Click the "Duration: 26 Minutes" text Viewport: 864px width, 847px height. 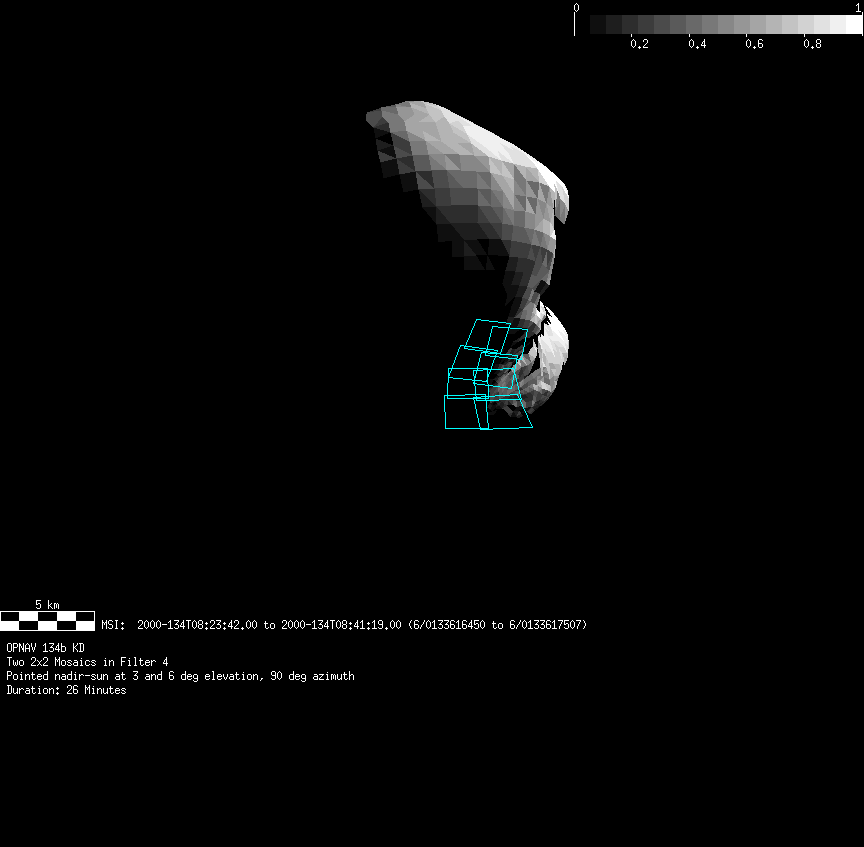coord(66,690)
